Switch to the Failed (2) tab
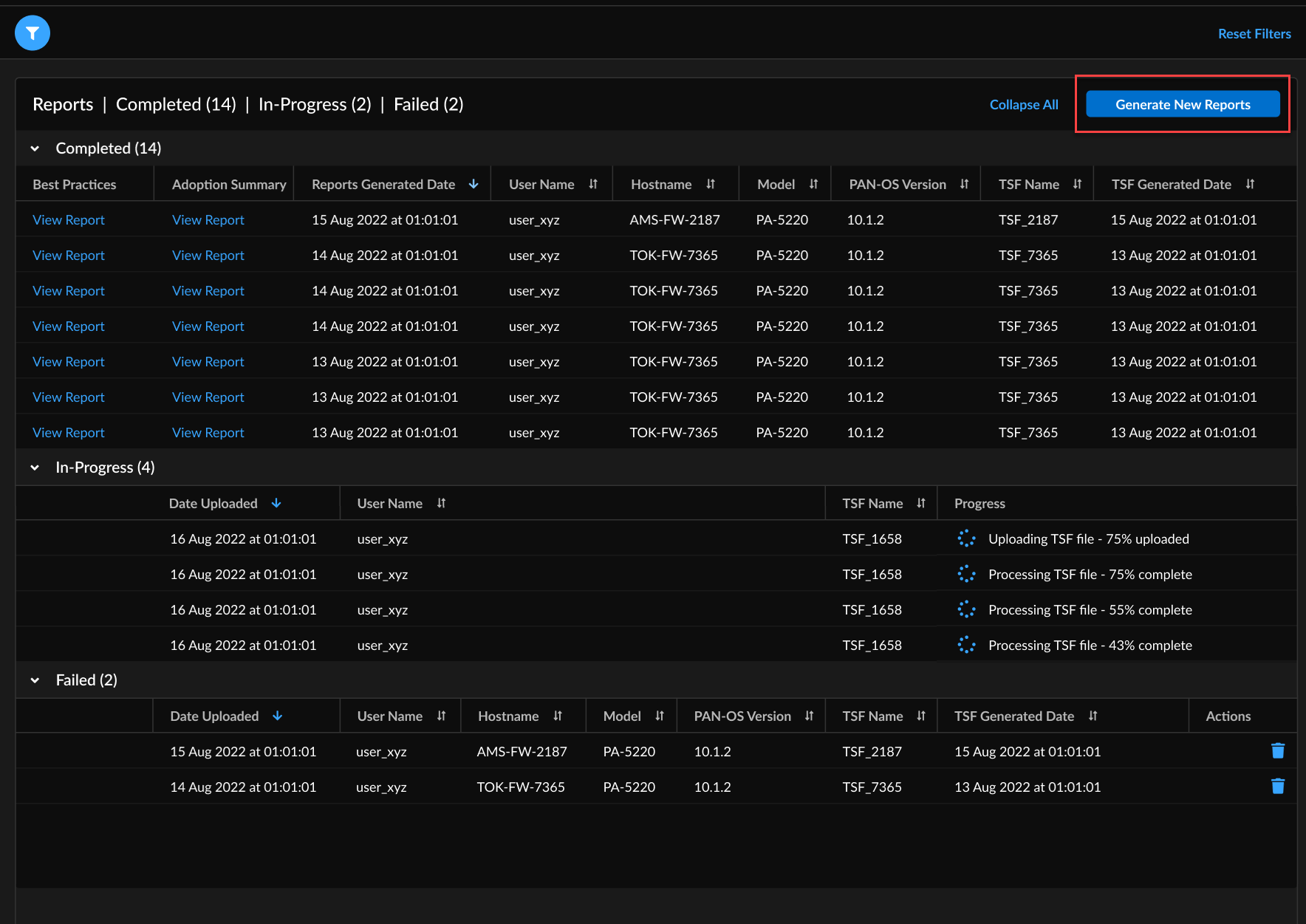Viewport: 1306px width, 924px height. click(428, 104)
